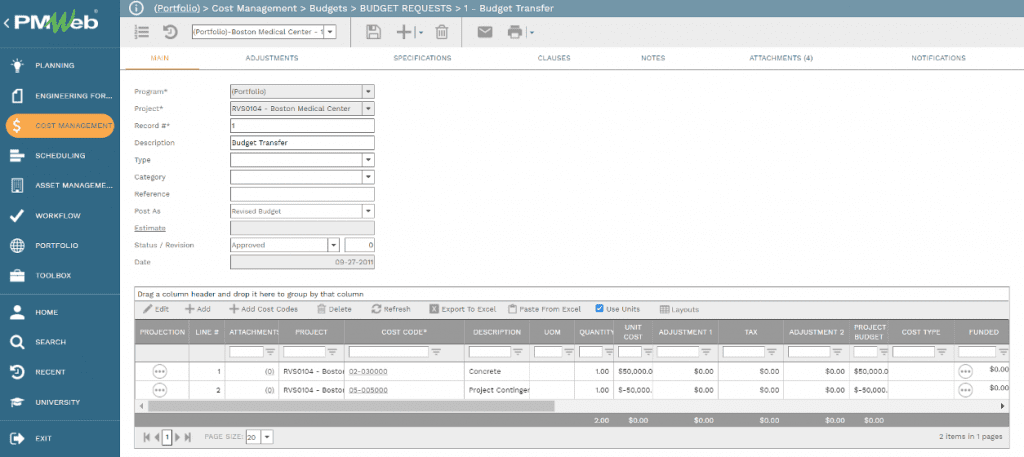Go to next page arrow in pager

point(178,437)
